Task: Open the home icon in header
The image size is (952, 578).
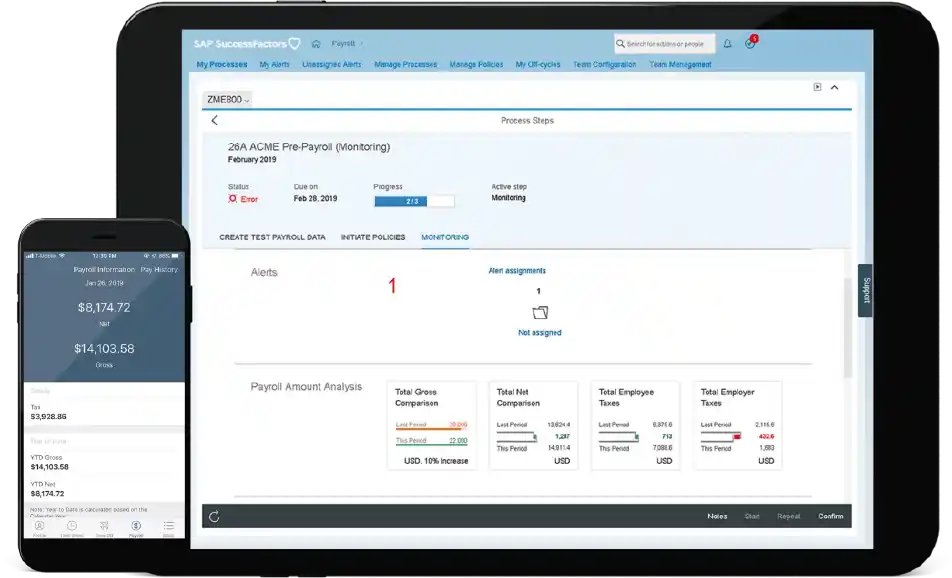Action: pos(316,44)
